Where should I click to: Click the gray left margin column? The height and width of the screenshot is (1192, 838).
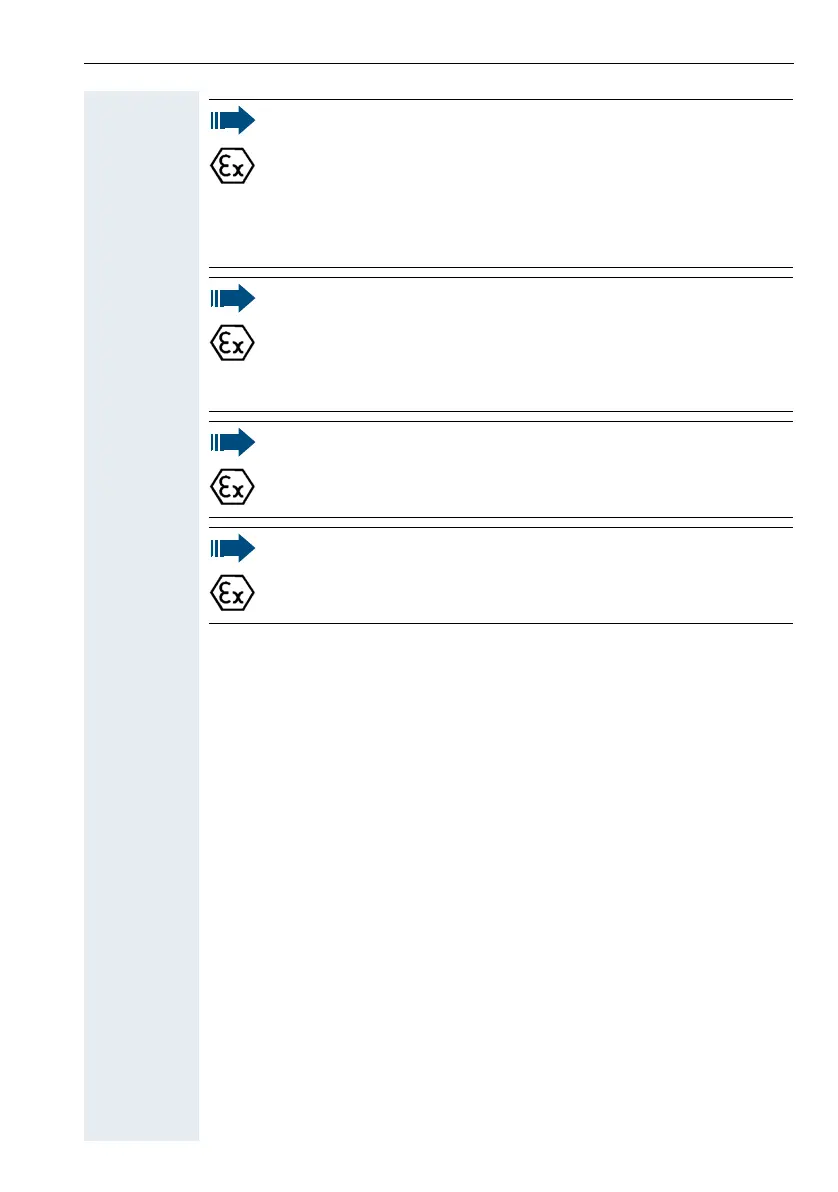pos(141,616)
